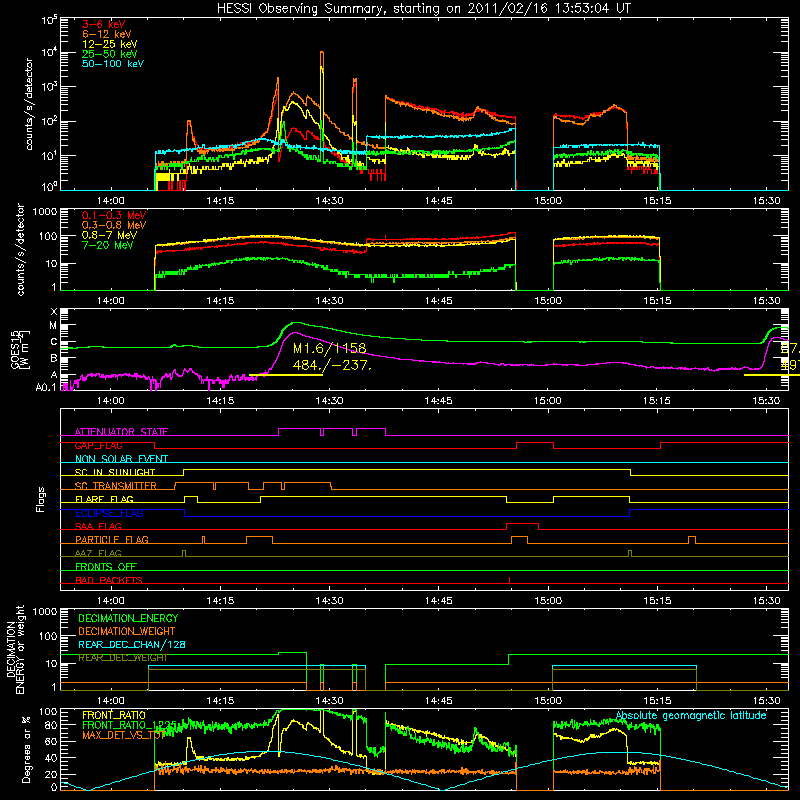Select the NON_SOLAR_EVENT flag label

tap(121, 459)
